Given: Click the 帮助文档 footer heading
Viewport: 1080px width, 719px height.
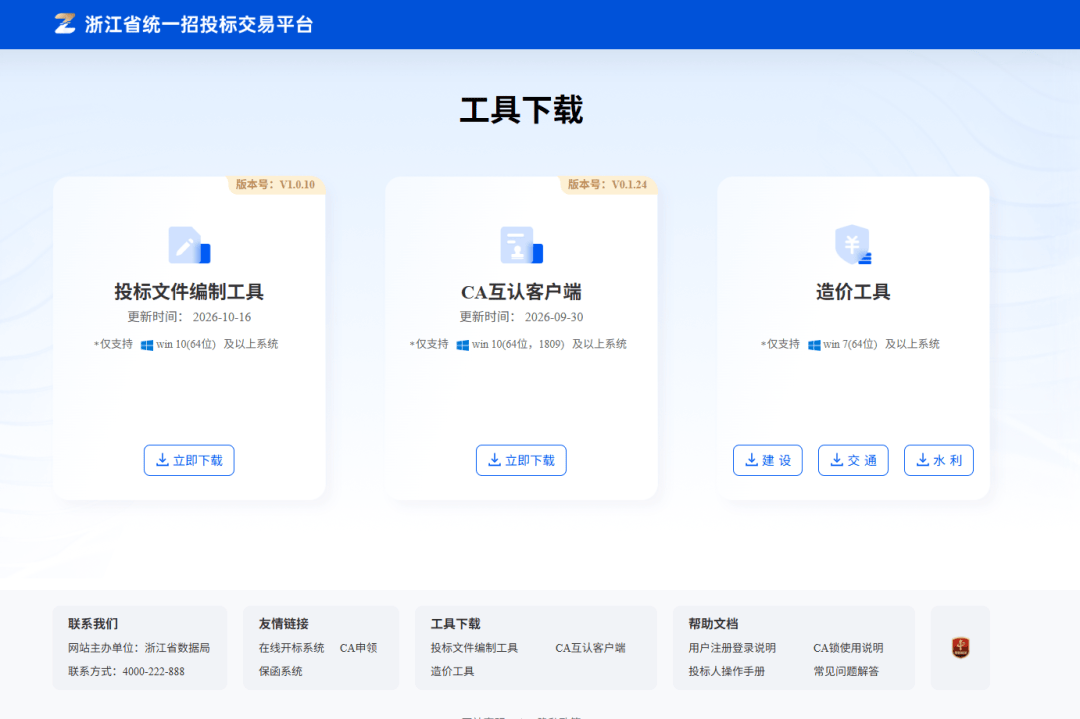Looking at the screenshot, I should pyautogui.click(x=713, y=623).
